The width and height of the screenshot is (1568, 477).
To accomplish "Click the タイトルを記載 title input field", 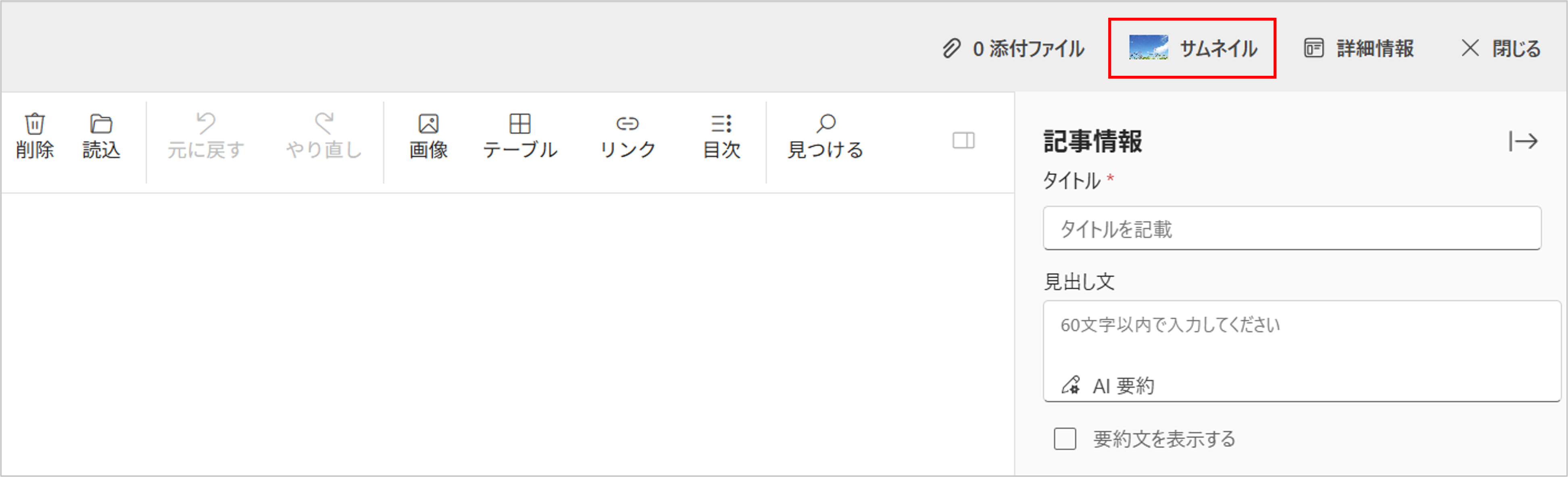I will coord(1292,229).
